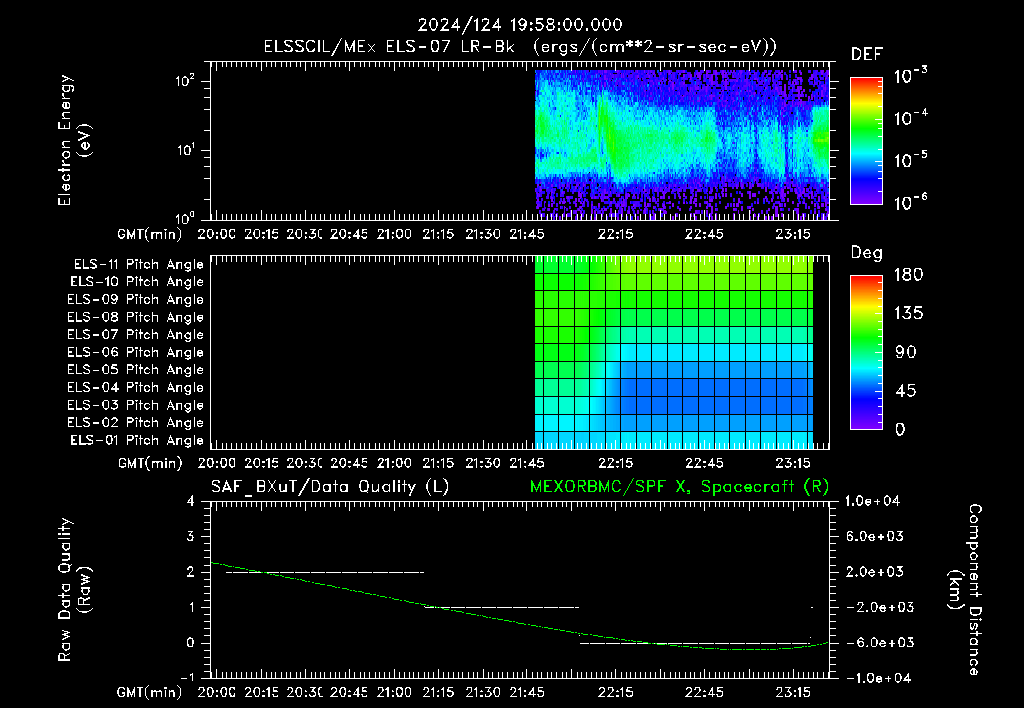This screenshot has height=708, width=1024.
Task: Click the Deg pitch angle color bar
Action: pyautogui.click(x=866, y=352)
